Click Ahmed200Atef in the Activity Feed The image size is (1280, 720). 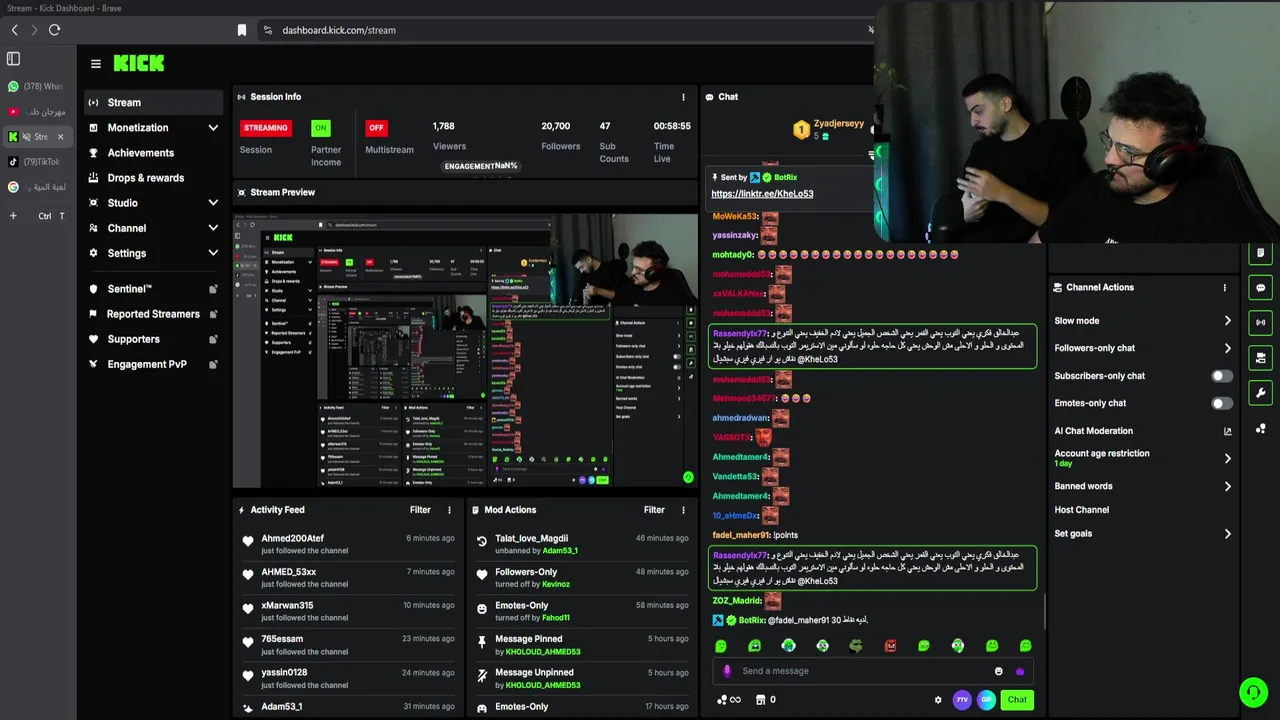(293, 539)
